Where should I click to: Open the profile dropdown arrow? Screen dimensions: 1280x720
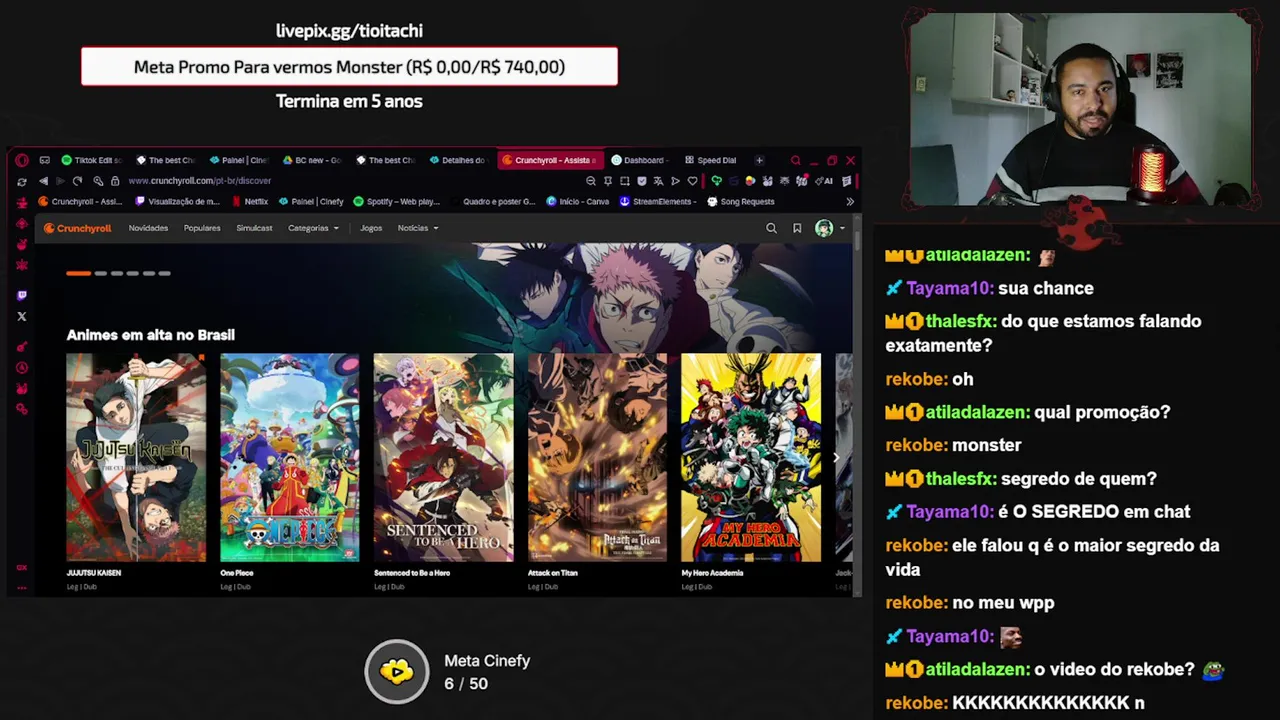(x=842, y=228)
